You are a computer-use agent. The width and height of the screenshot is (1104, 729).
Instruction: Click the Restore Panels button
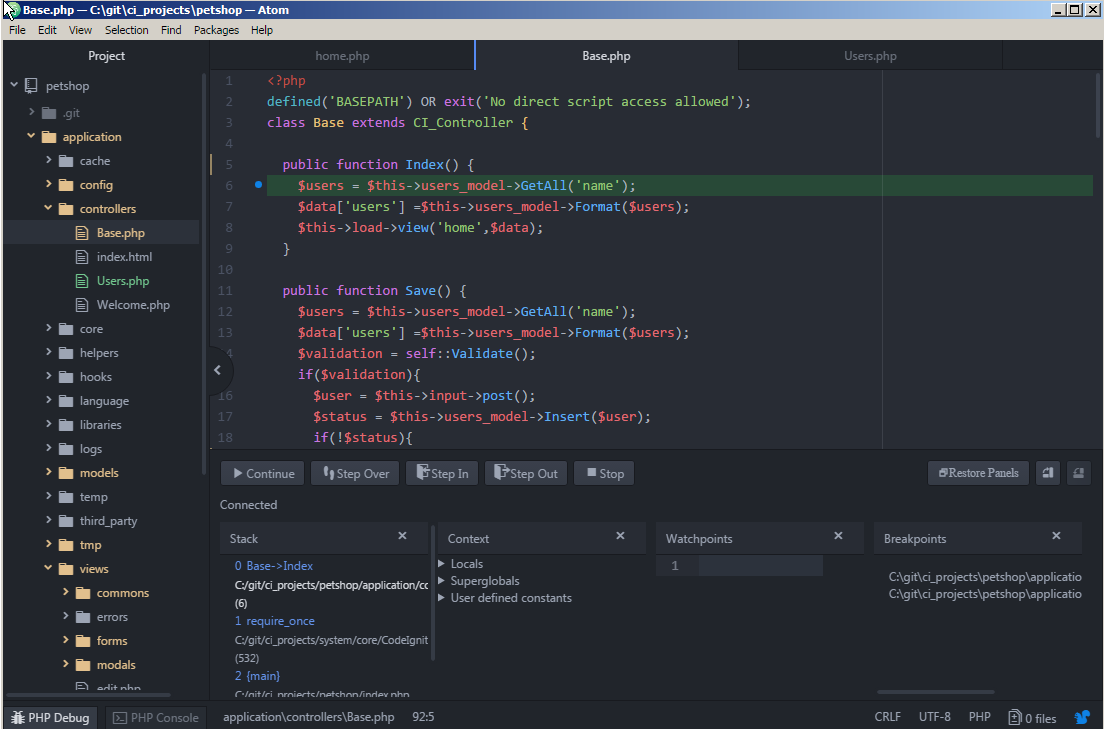click(977, 472)
